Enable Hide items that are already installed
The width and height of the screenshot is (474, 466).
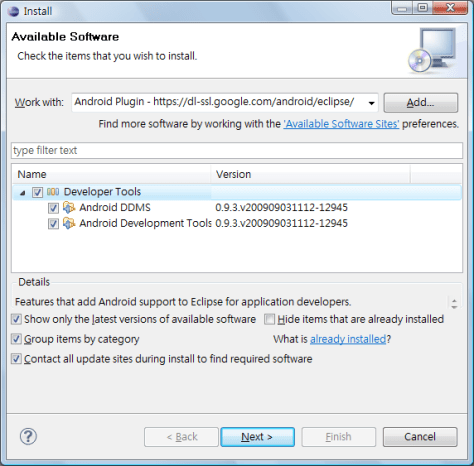[269, 319]
